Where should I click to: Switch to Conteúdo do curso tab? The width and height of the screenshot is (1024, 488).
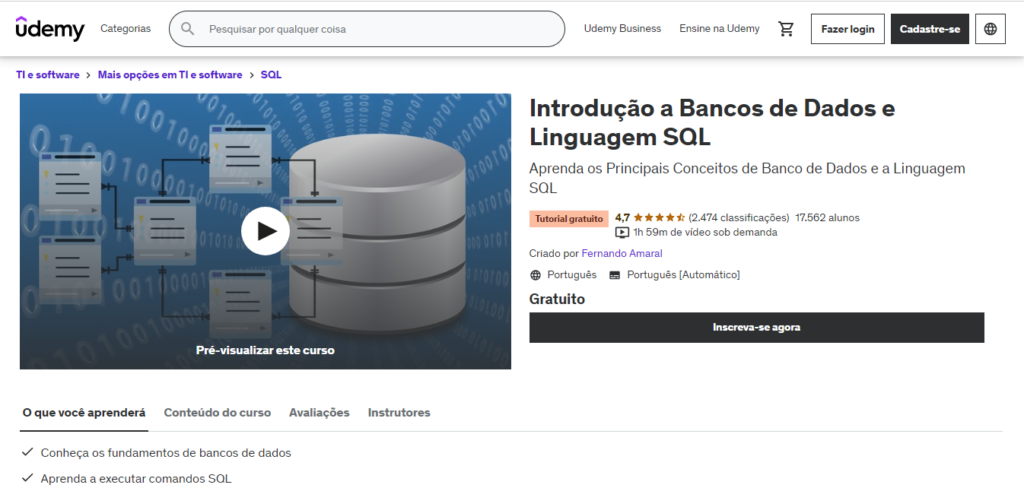click(217, 413)
